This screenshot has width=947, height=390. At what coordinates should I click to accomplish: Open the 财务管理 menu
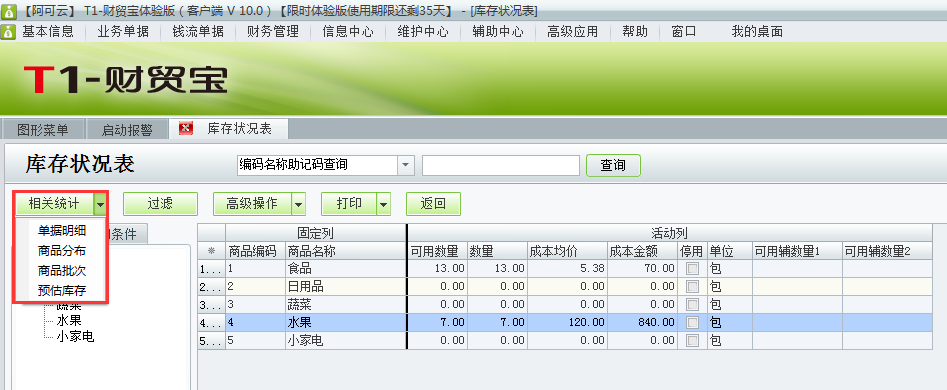272,31
